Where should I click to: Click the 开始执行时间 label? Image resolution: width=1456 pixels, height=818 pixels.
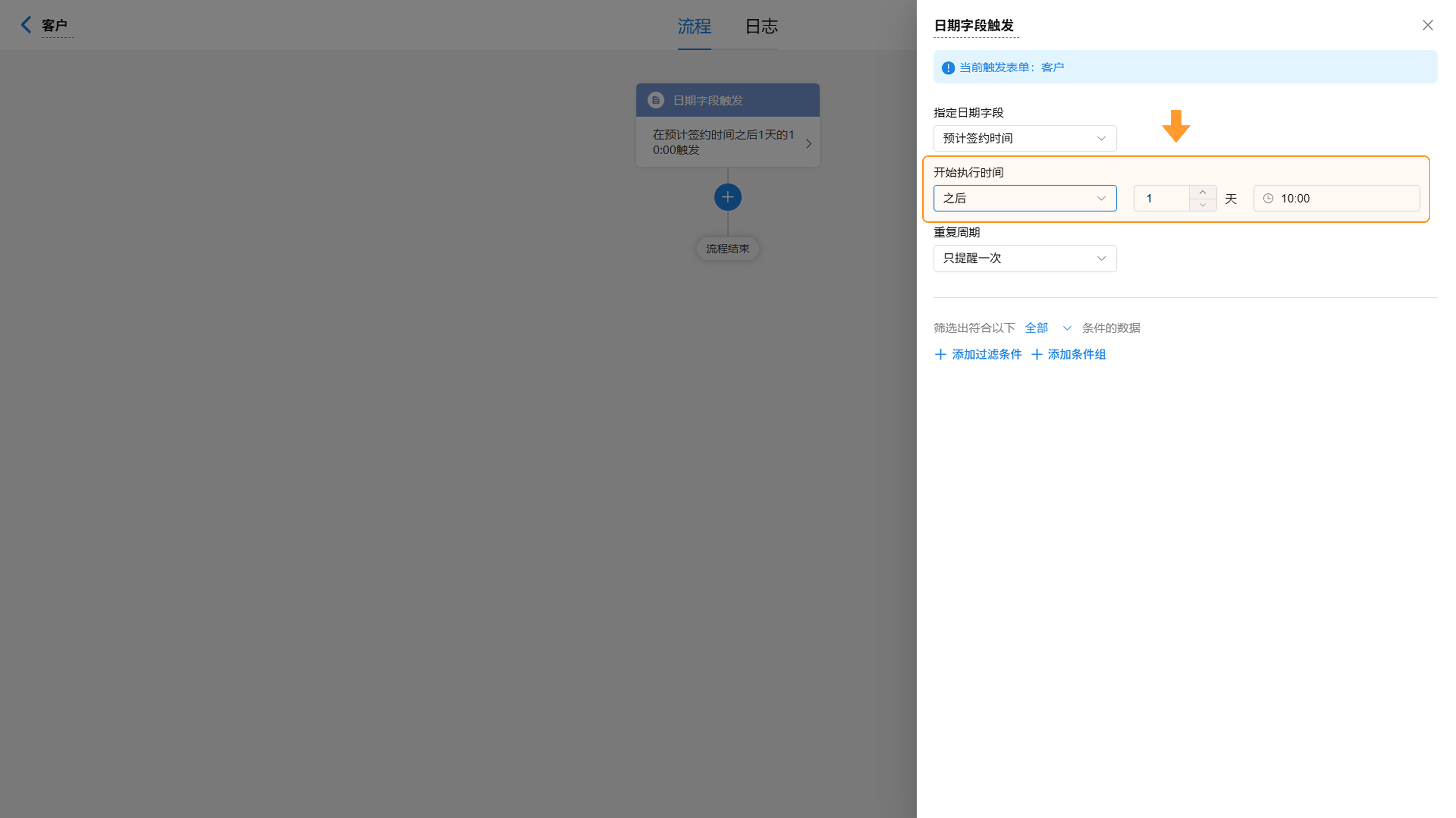(x=968, y=172)
